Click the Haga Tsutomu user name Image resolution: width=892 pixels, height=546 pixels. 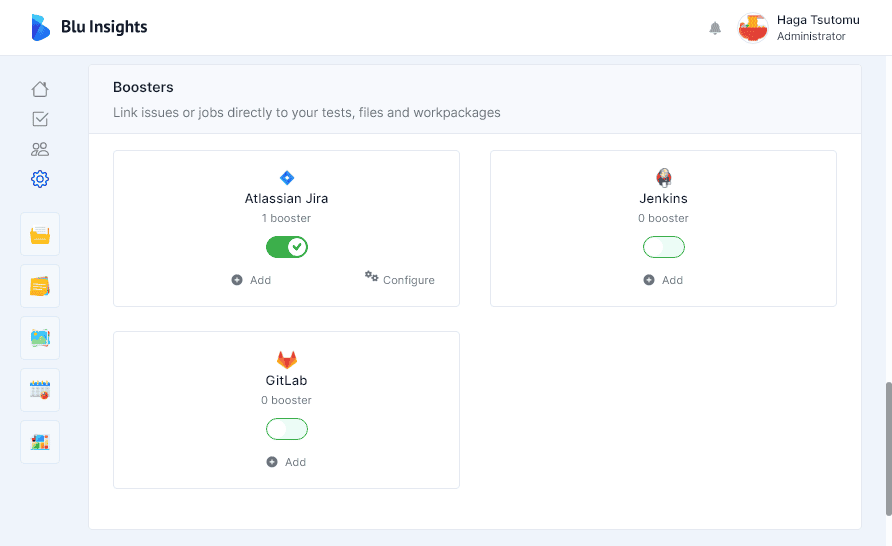coord(818,20)
